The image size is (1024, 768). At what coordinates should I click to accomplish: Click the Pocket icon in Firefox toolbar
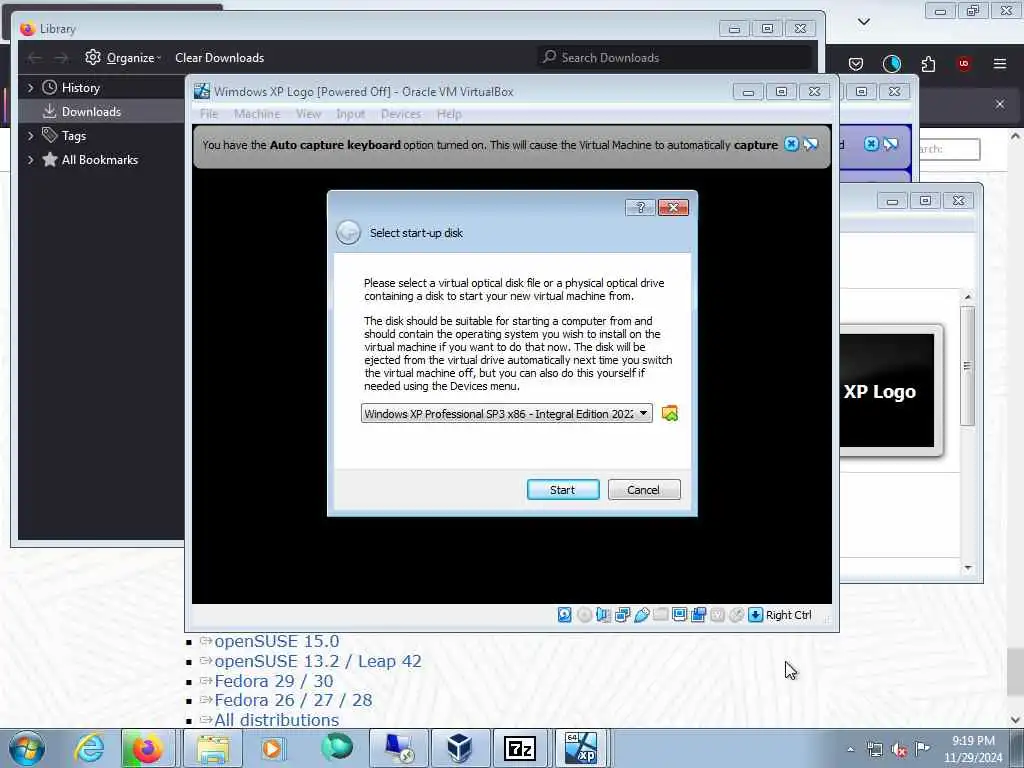pyautogui.click(x=856, y=63)
